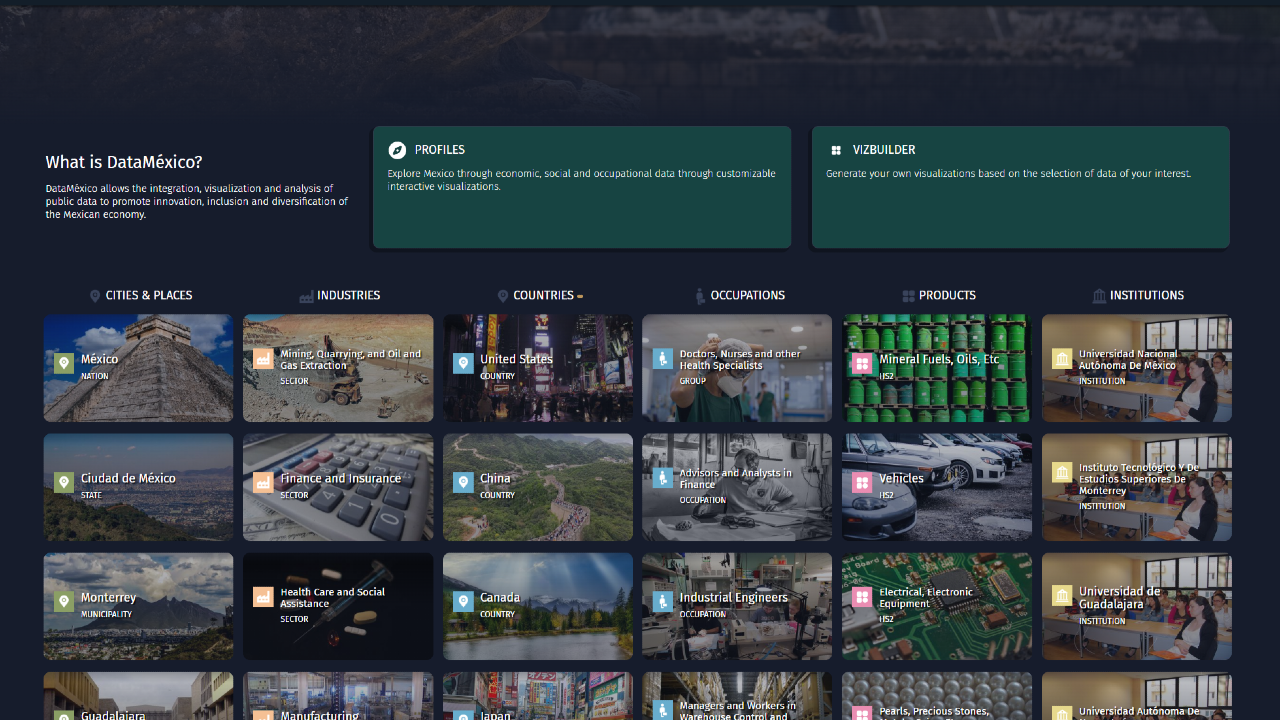1280x720 pixels.
Task: Click the pink product icon on Electrical, Electronic Equipment
Action: 862,597
